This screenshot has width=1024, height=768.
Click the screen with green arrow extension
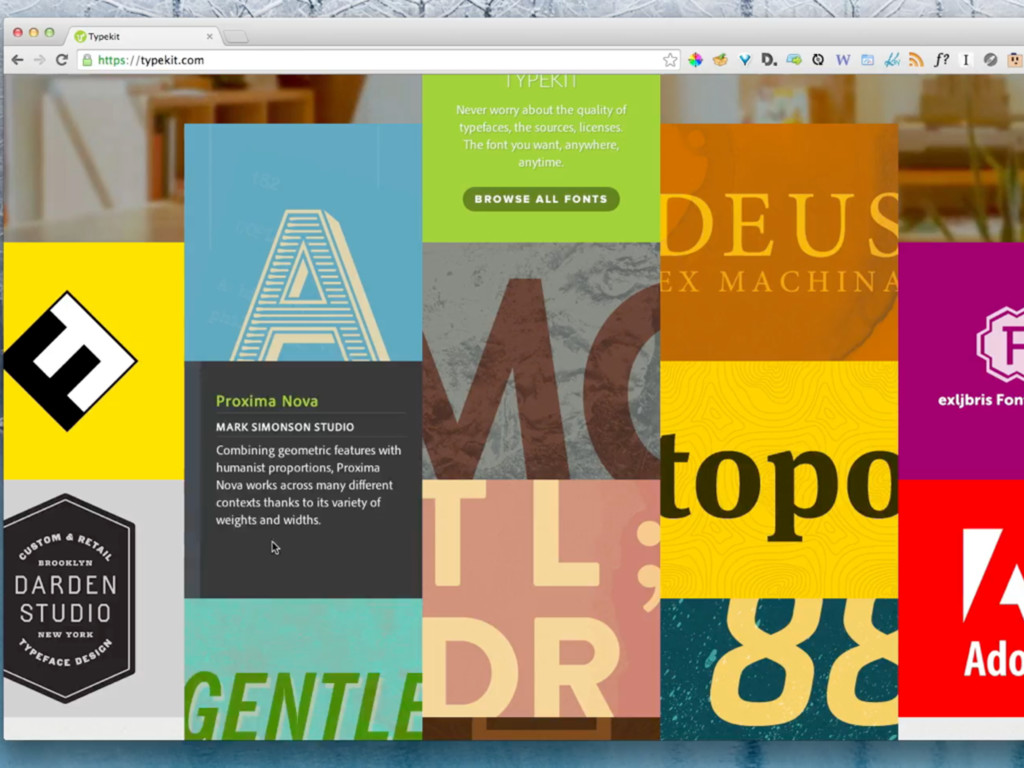point(793,59)
